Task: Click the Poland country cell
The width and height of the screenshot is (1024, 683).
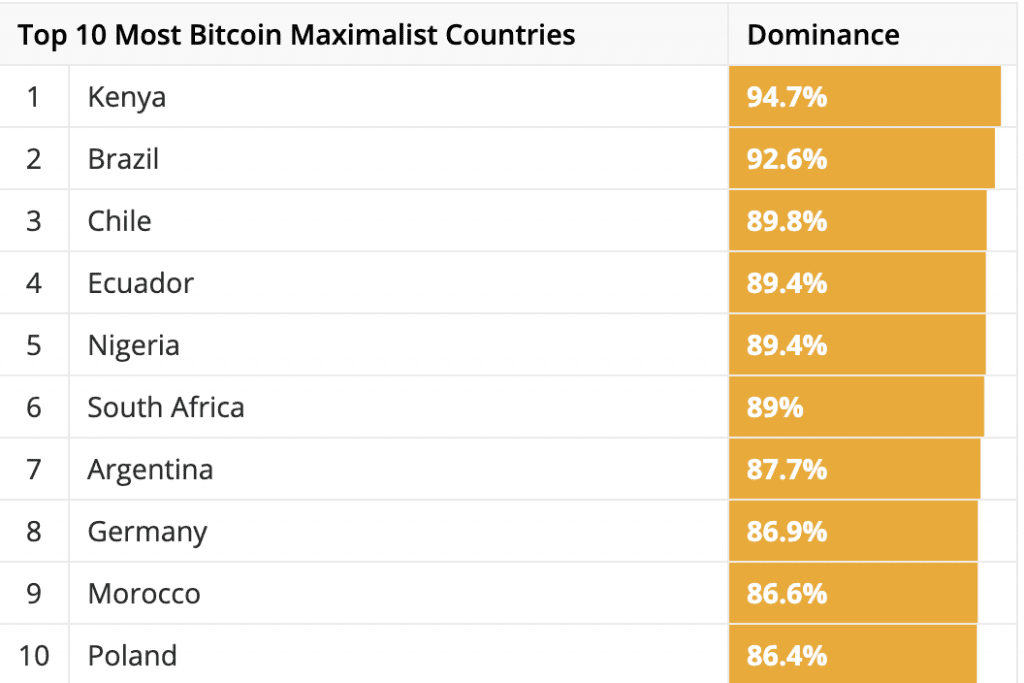Action: pos(132,655)
